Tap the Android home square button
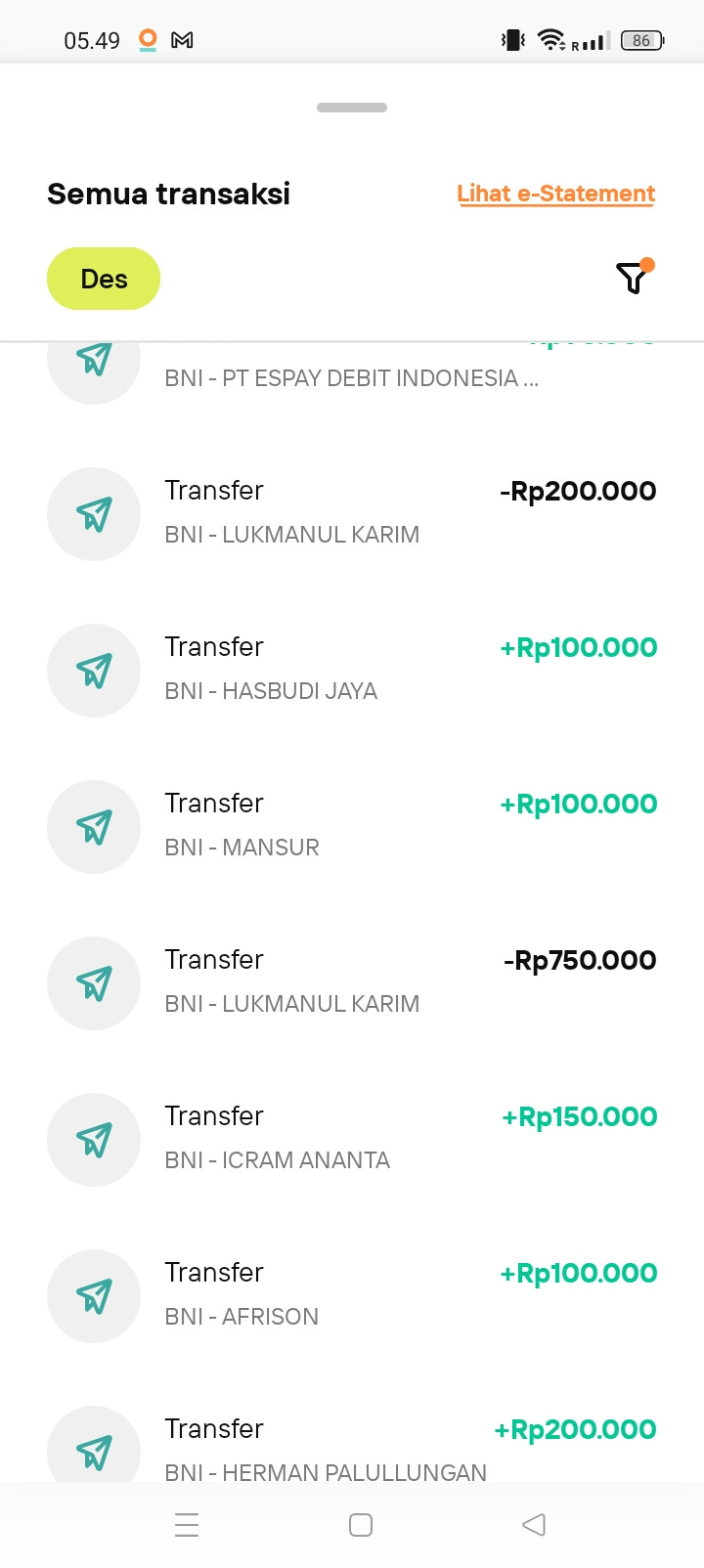 [x=361, y=1525]
